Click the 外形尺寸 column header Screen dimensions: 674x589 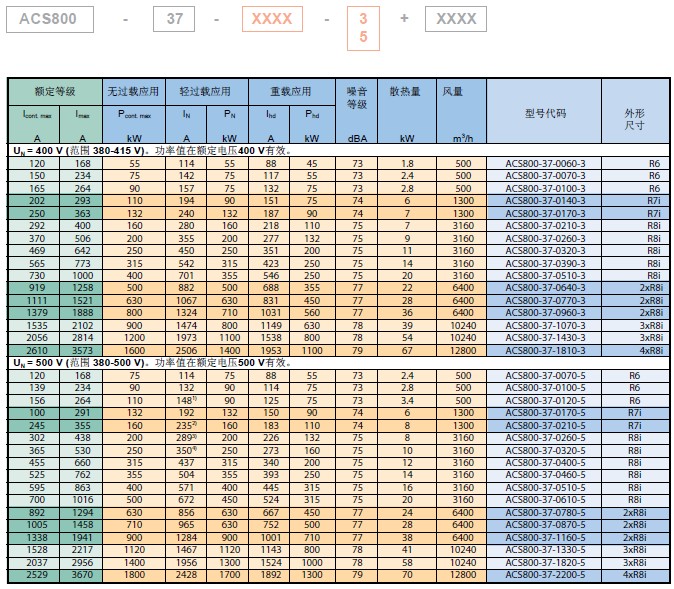click(635, 119)
